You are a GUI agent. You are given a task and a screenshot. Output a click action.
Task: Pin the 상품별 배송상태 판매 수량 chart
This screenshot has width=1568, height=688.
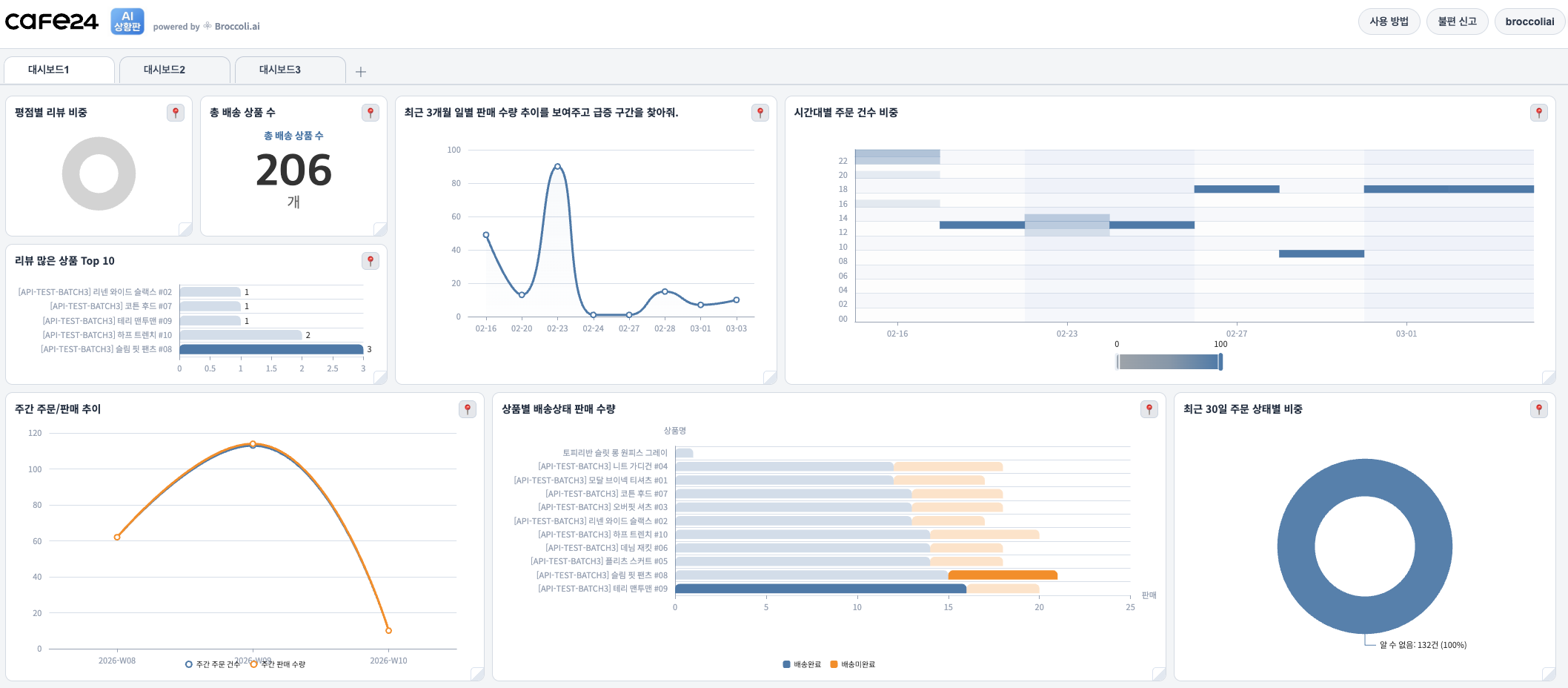coord(1149,409)
